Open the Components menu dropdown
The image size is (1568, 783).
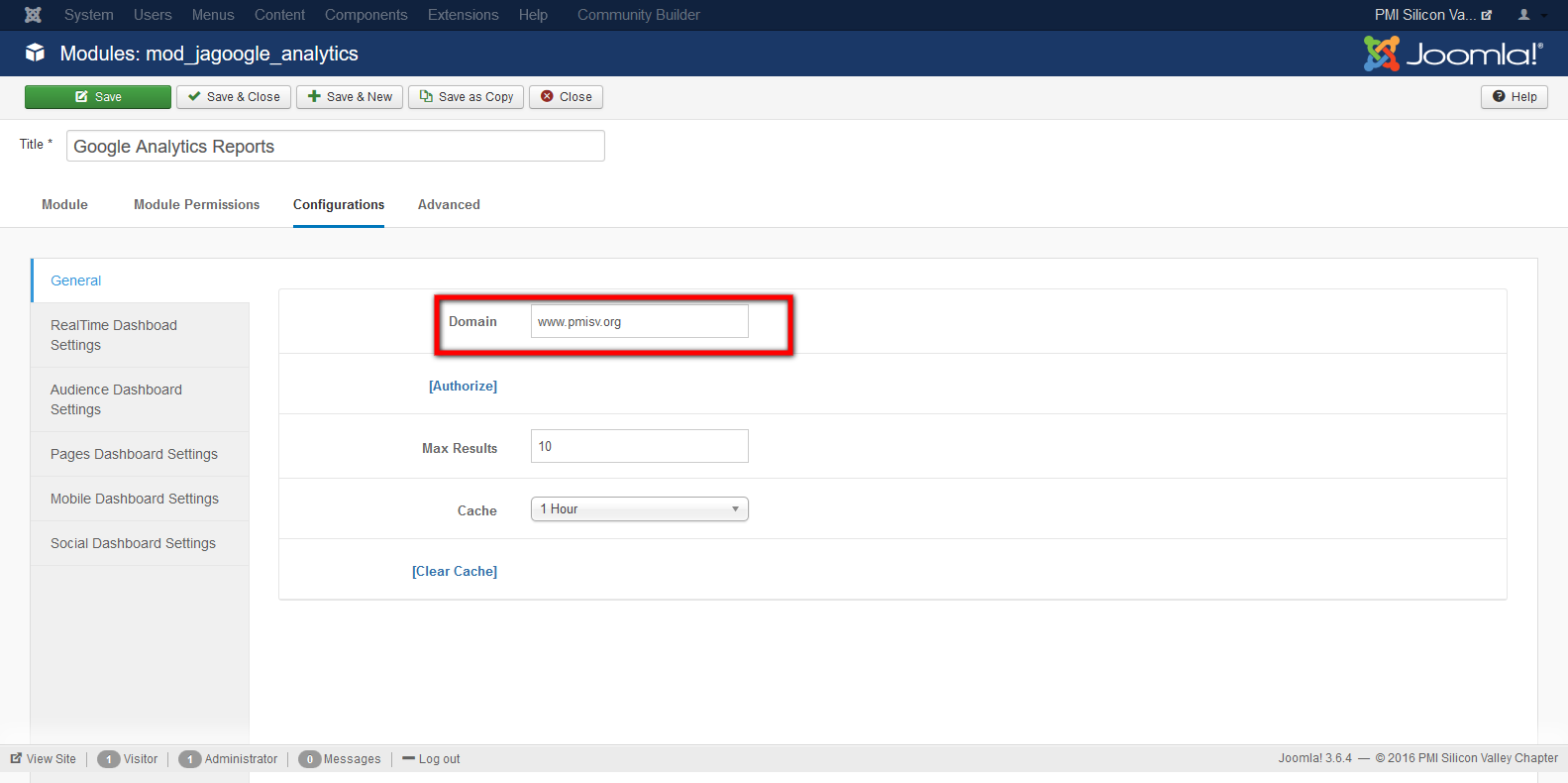pos(366,15)
